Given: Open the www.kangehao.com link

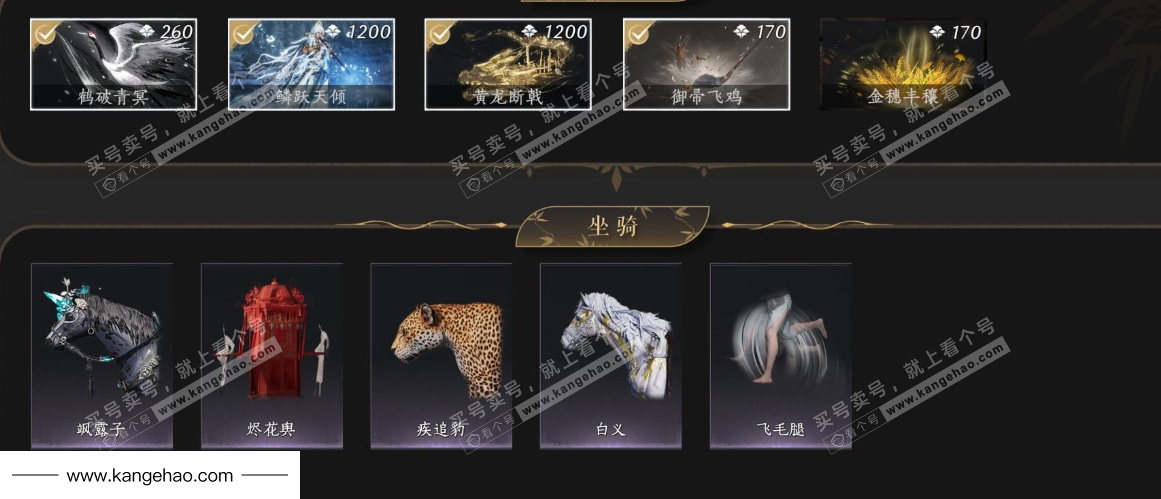Looking at the screenshot, I should tap(150, 475).
